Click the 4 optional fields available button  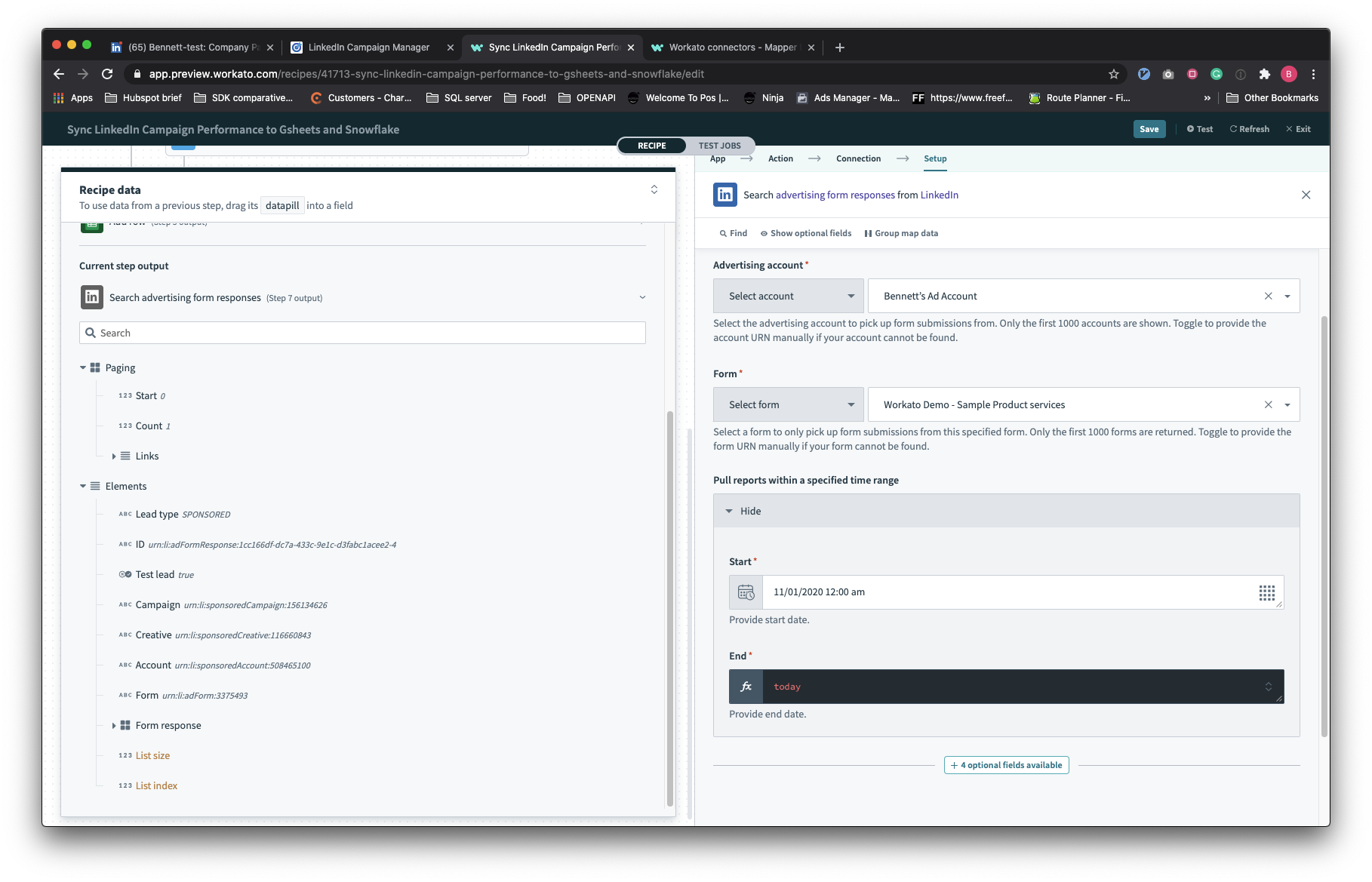tap(1005, 764)
